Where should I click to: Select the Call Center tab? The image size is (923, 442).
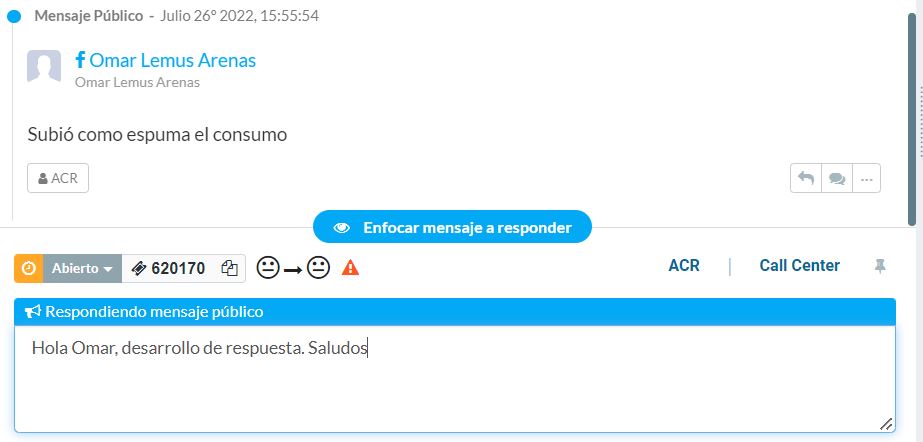(799, 265)
